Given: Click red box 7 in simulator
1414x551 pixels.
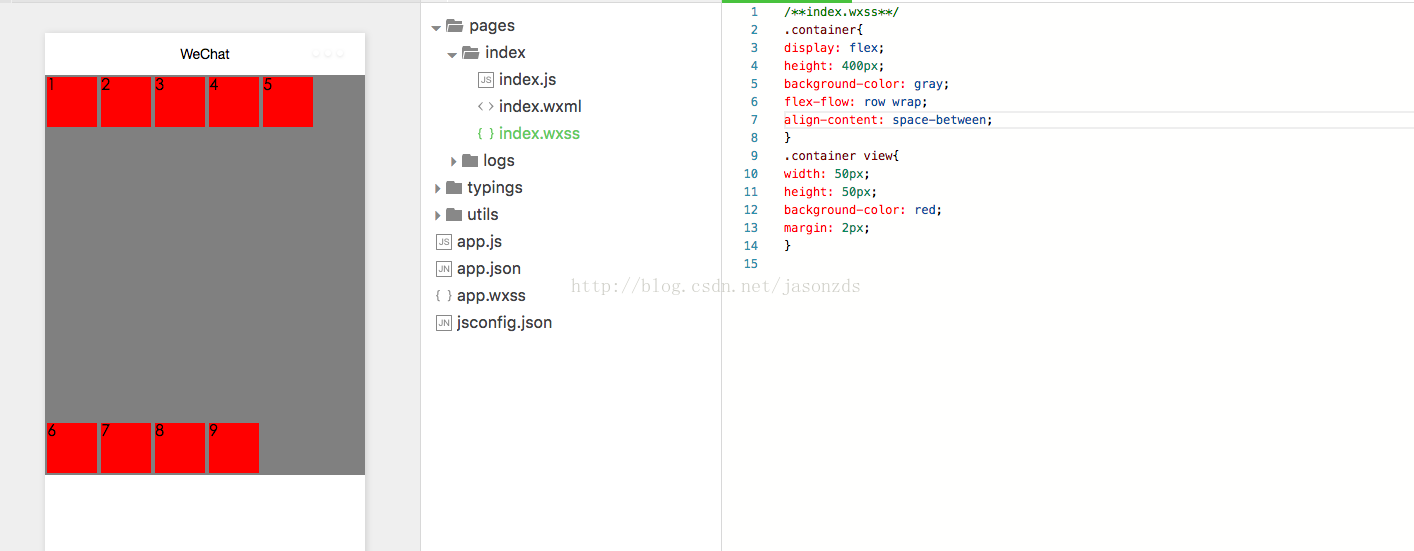Looking at the screenshot, I should coord(126,448).
